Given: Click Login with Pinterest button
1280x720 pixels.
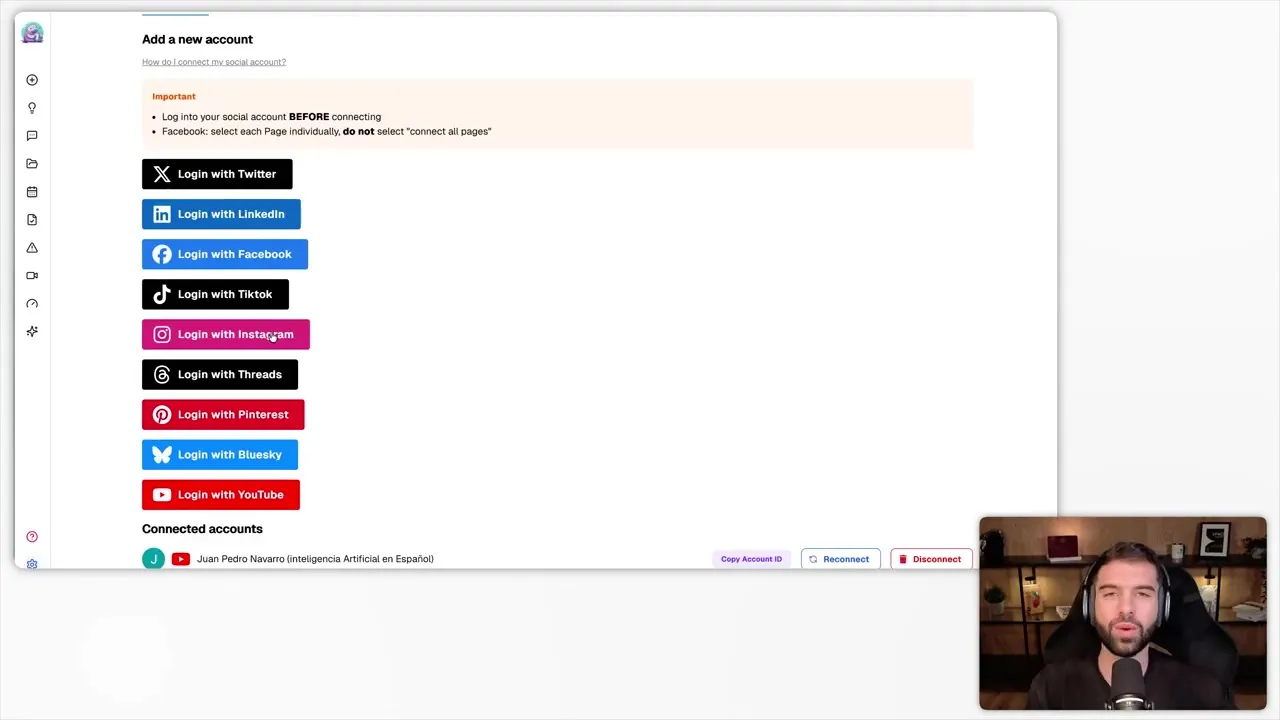Looking at the screenshot, I should click(x=223, y=414).
